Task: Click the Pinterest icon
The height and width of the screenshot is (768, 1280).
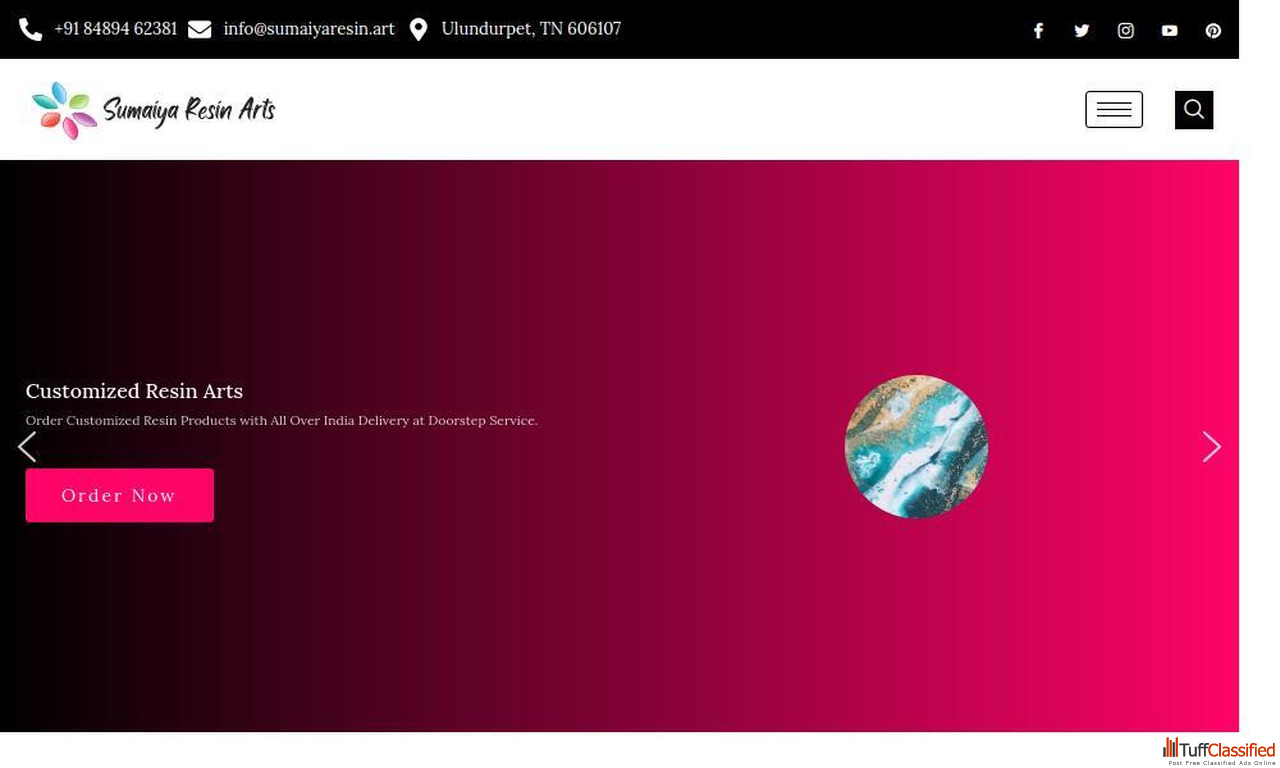Action: coord(1213,31)
